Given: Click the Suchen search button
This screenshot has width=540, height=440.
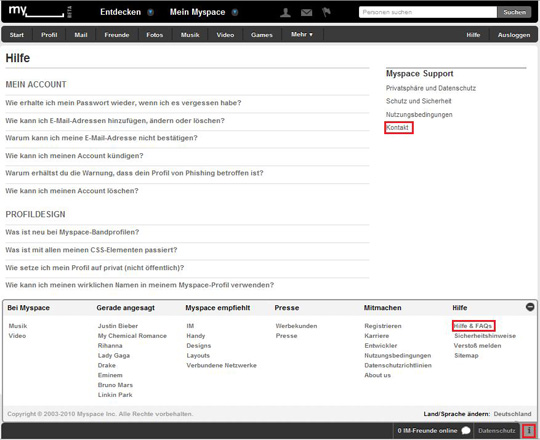Looking at the screenshot, I should coord(515,12).
